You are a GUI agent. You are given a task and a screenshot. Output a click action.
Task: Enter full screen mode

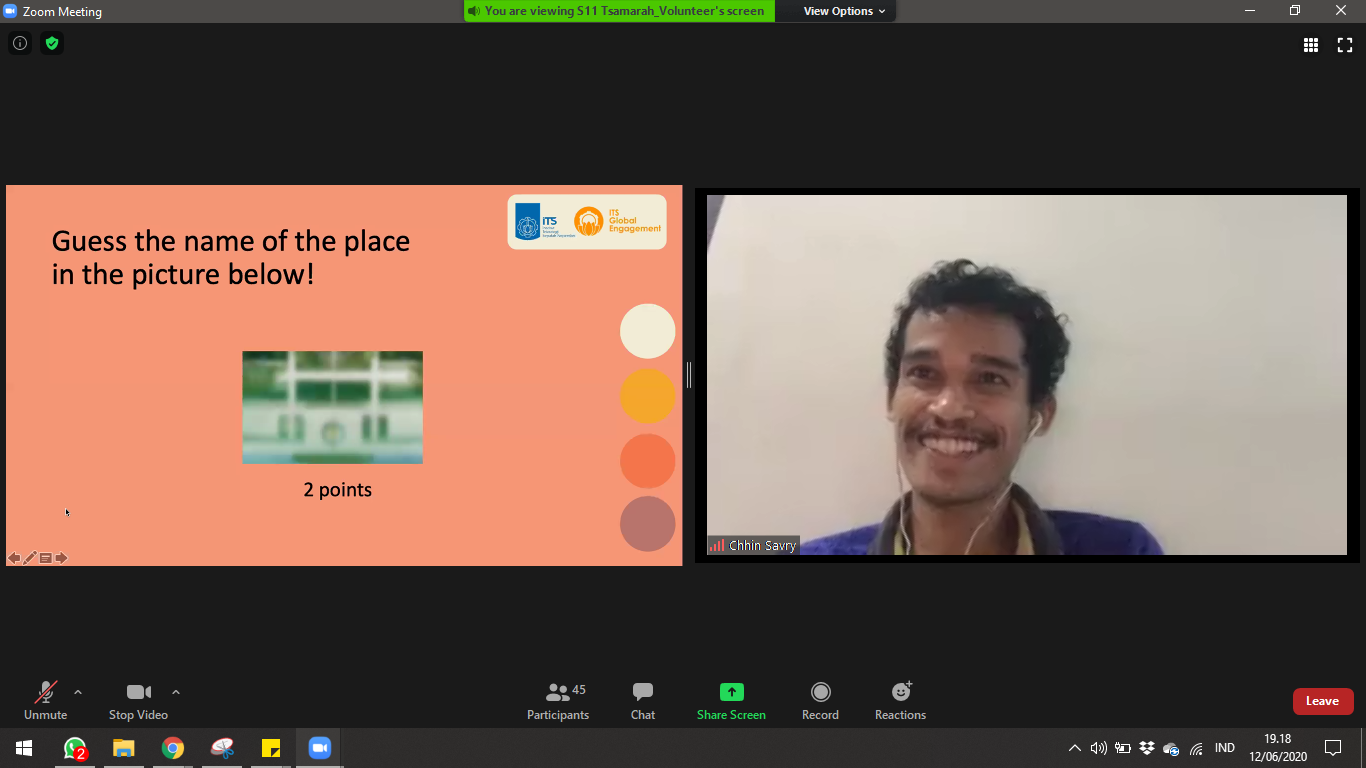pyautogui.click(x=1345, y=44)
